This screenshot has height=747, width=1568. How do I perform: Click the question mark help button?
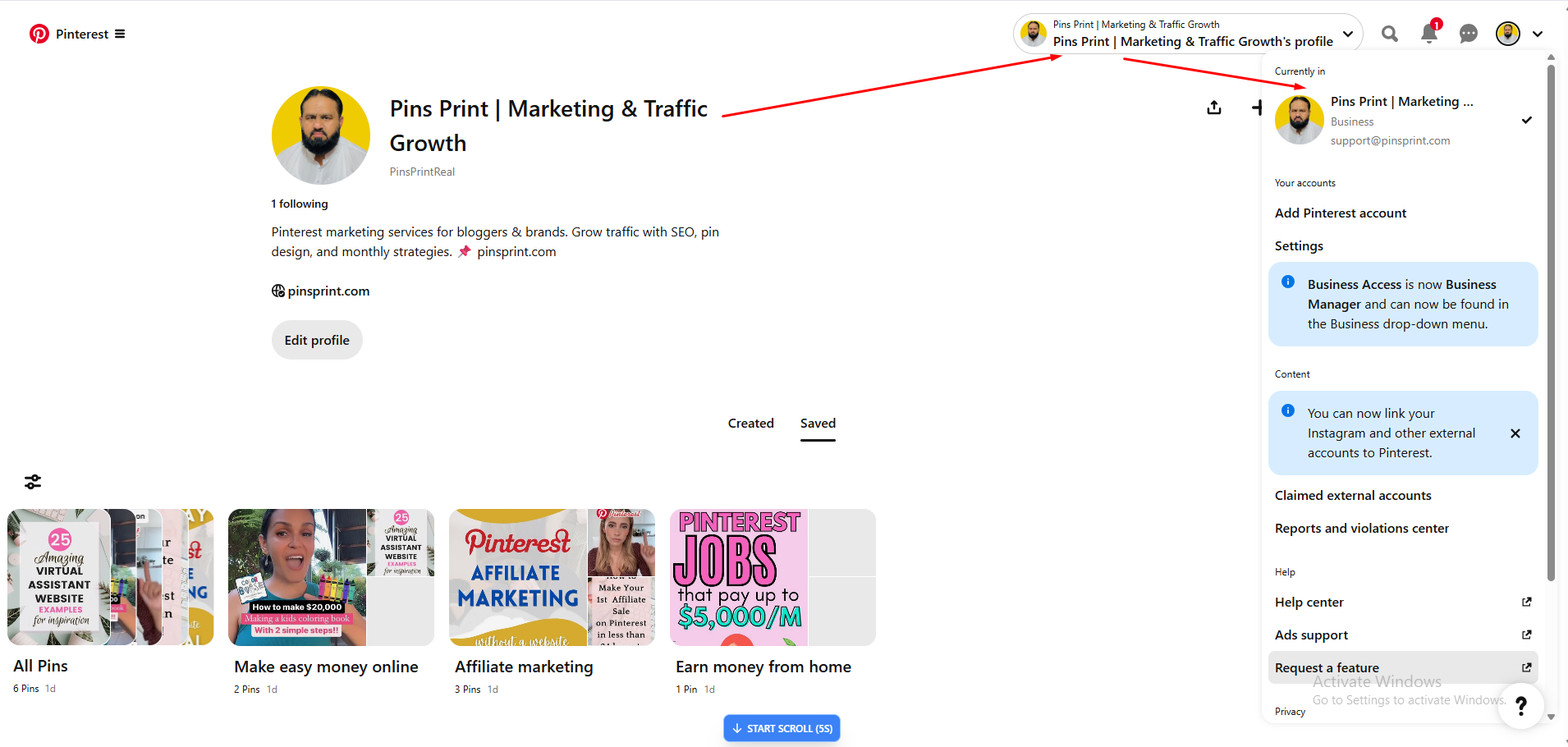[x=1520, y=705]
